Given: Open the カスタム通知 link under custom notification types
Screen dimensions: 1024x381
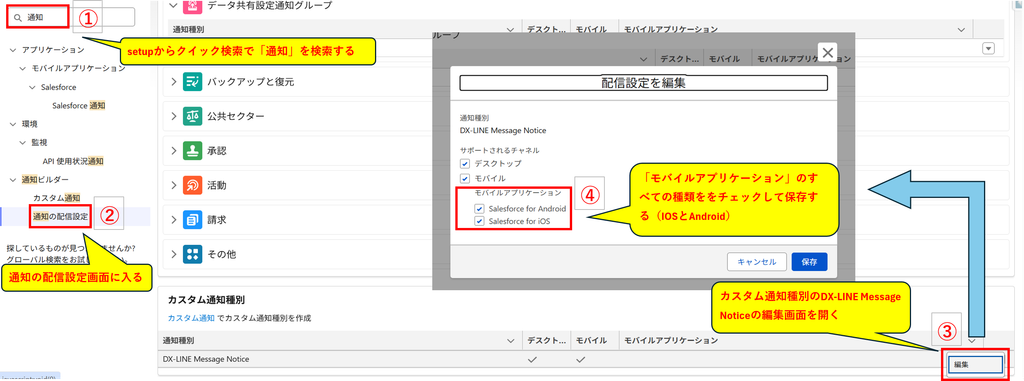Looking at the screenshot, I should click(x=191, y=318).
